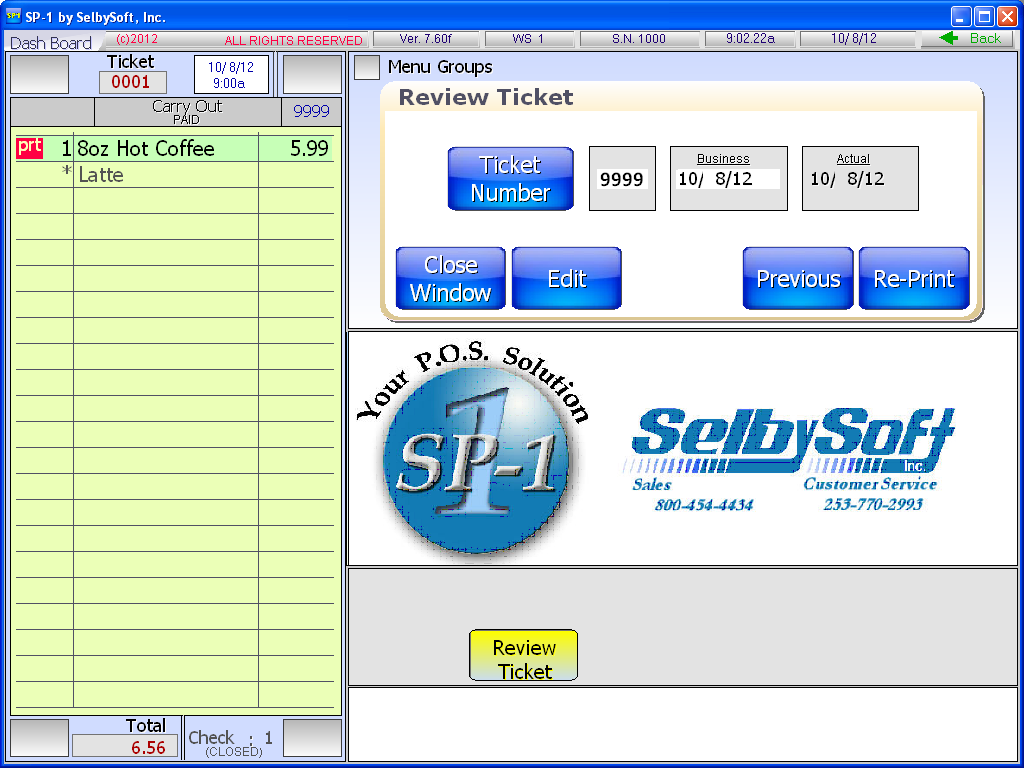Click the SelbySoft Inc. logo
This screenshot has height=768, width=1024.
[x=788, y=440]
